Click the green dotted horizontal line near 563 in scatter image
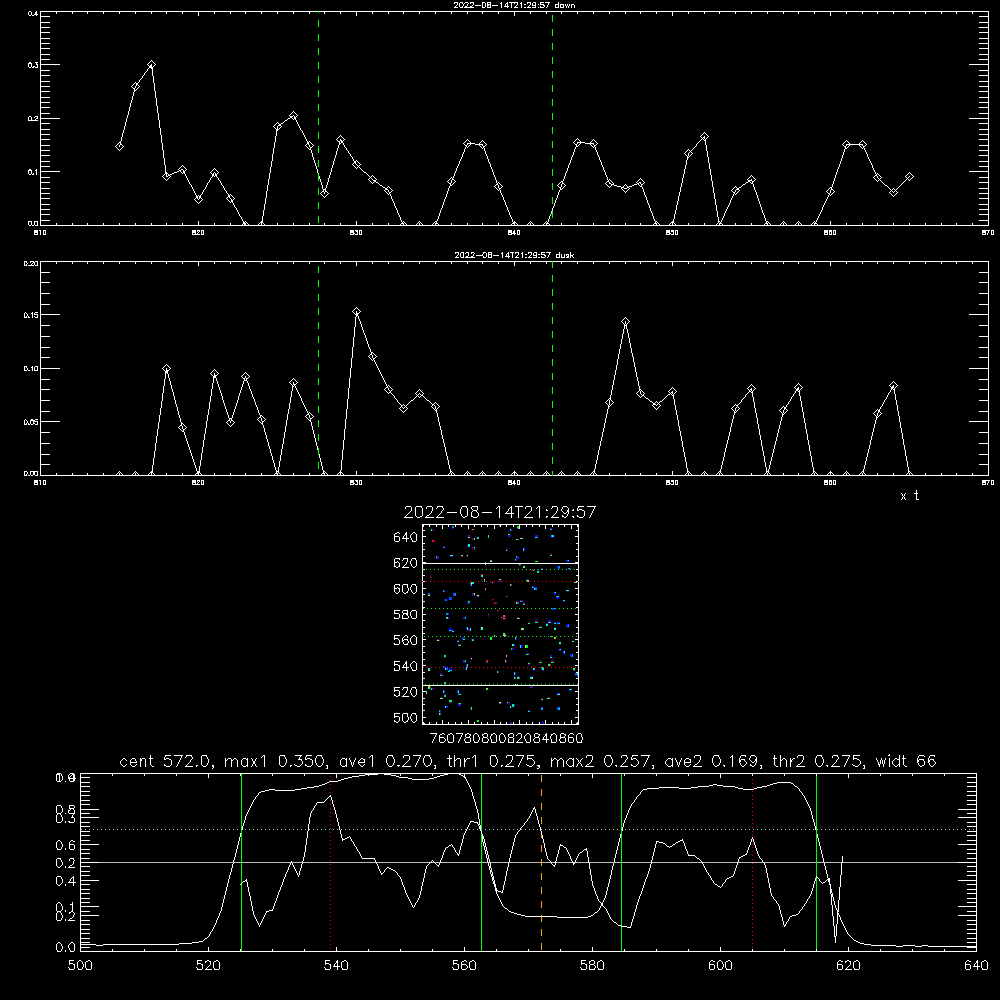This screenshot has width=1000, height=1000. click(501, 636)
